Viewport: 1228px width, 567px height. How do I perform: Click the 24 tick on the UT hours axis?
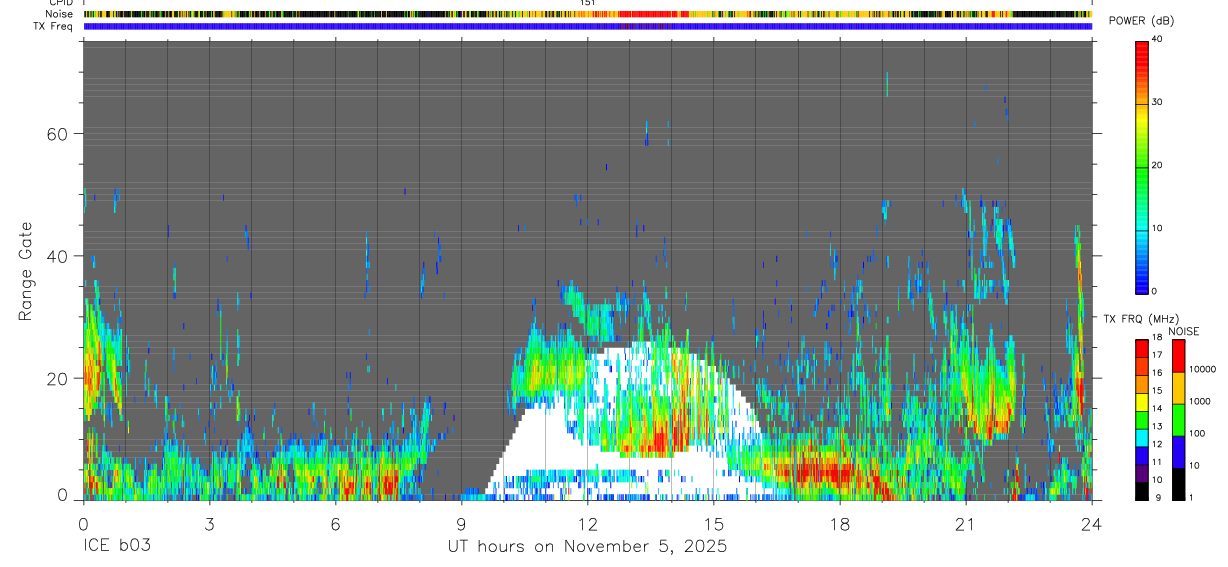click(x=1091, y=523)
